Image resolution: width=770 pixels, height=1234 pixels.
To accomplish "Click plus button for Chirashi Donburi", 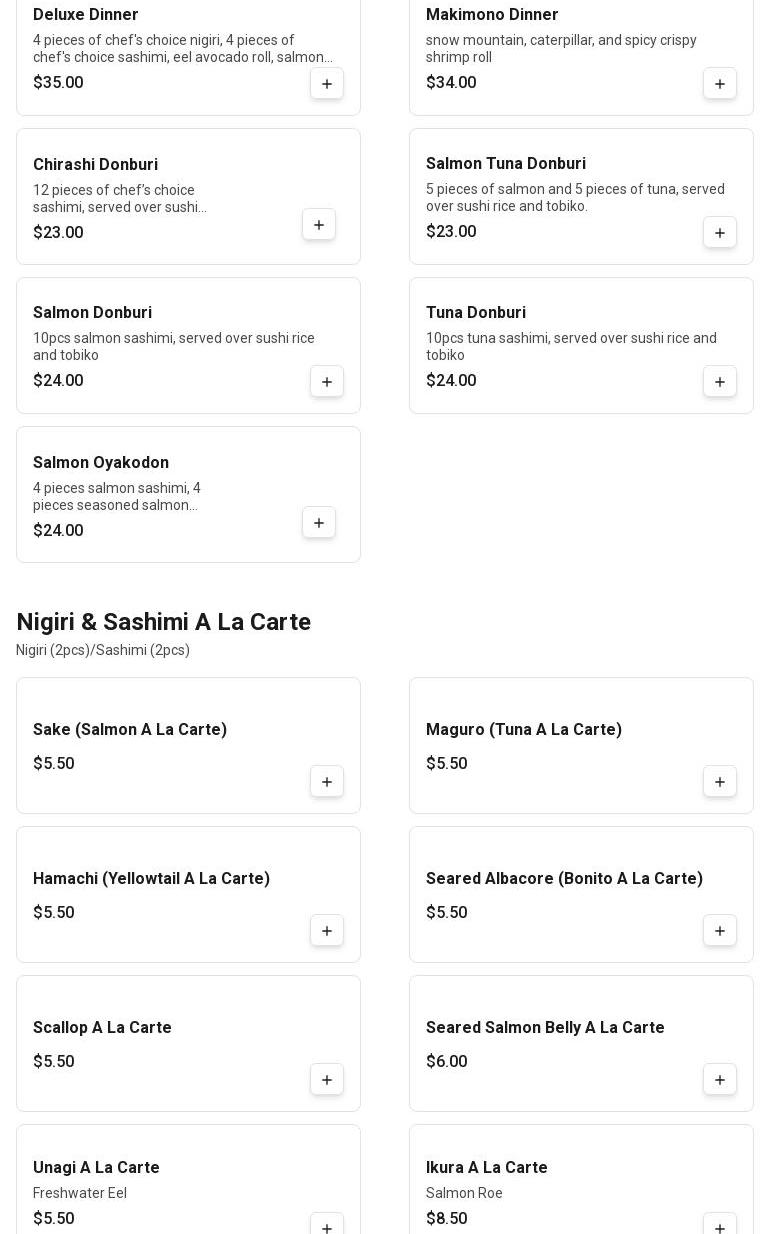I will [319, 225].
